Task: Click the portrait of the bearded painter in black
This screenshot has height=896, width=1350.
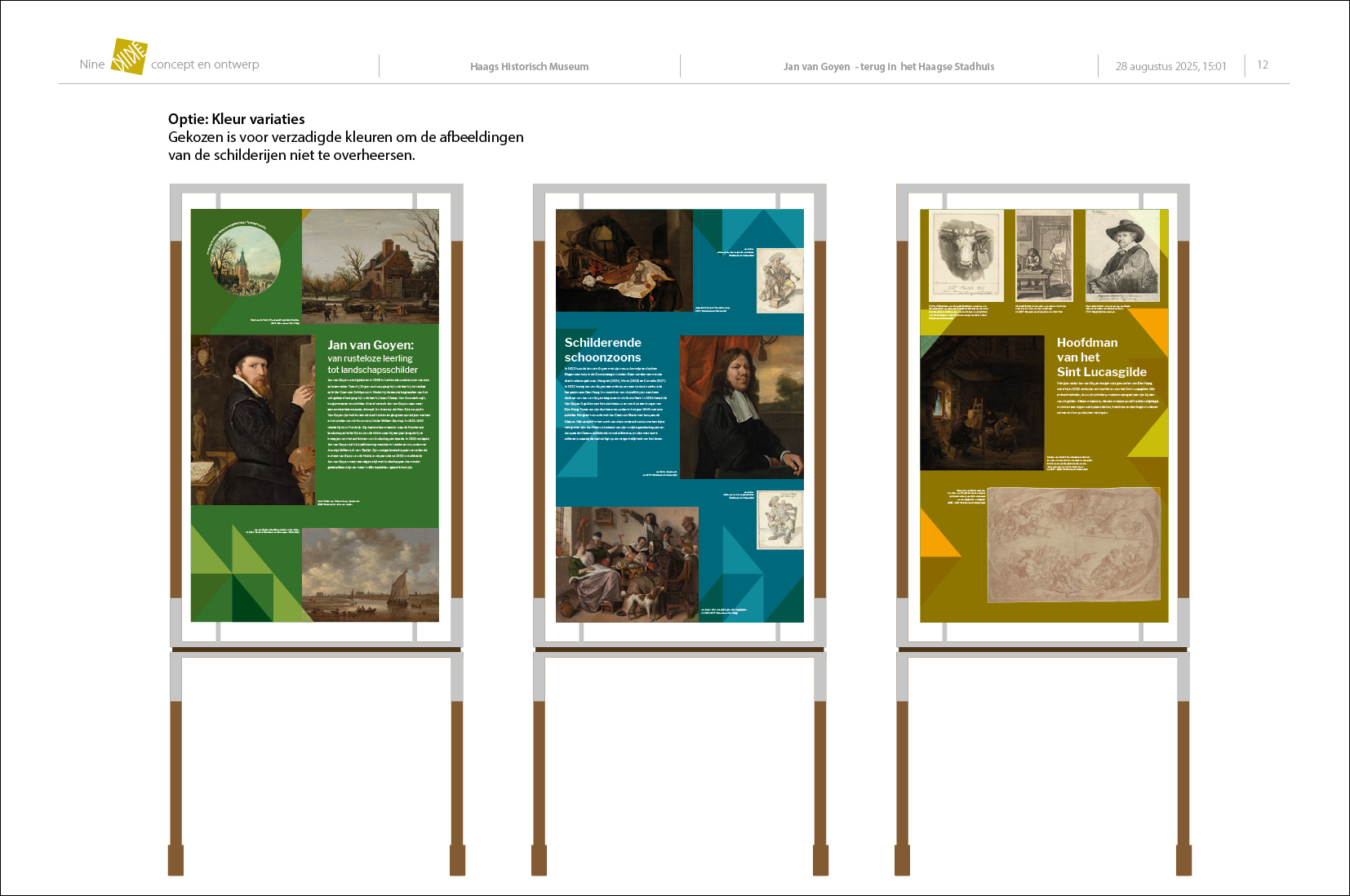Action: click(252, 419)
